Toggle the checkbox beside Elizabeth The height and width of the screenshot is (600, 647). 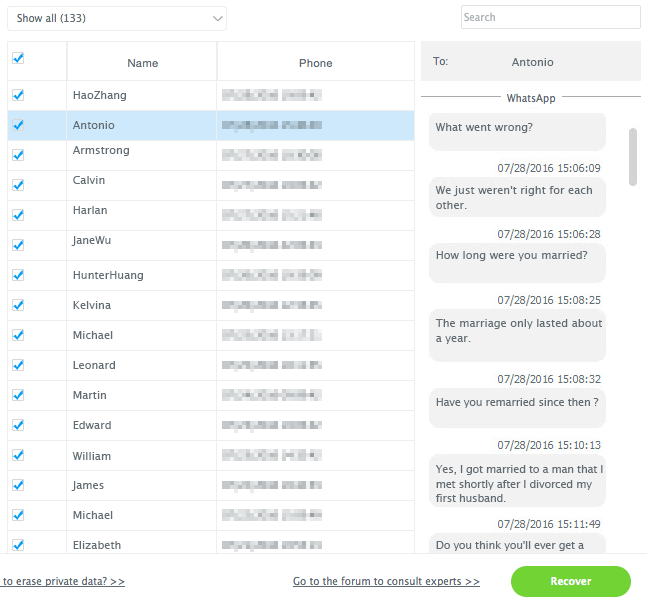coord(18,545)
